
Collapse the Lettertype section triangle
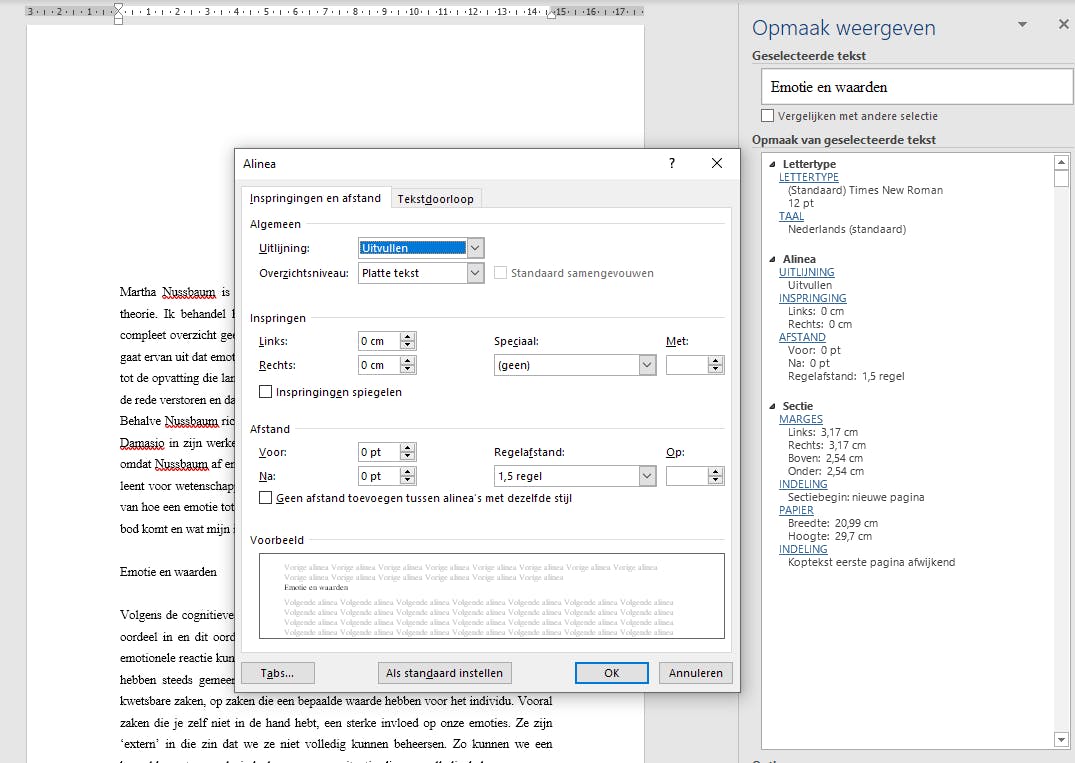(x=772, y=164)
